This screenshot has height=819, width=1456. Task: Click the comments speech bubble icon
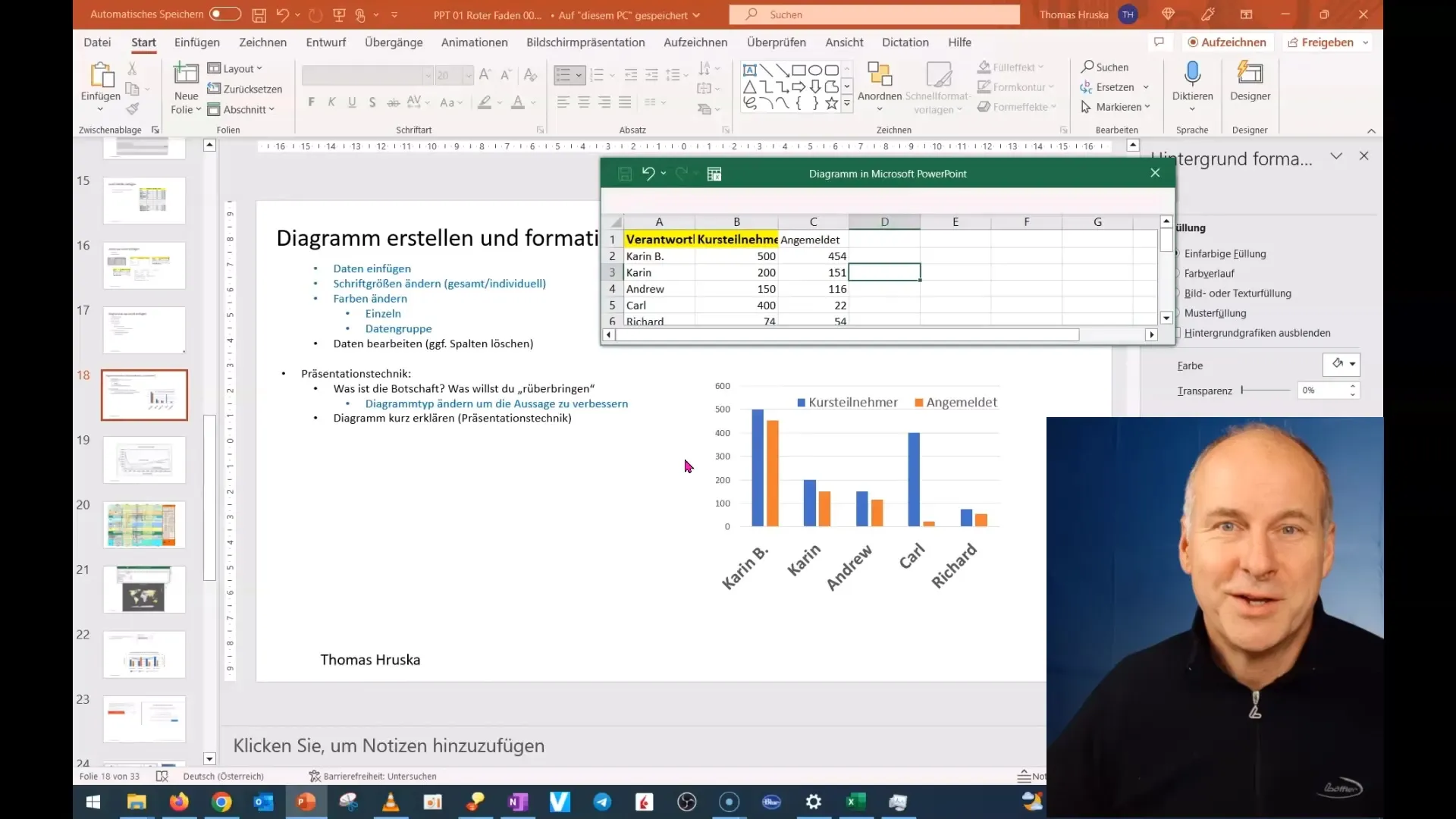1159,42
